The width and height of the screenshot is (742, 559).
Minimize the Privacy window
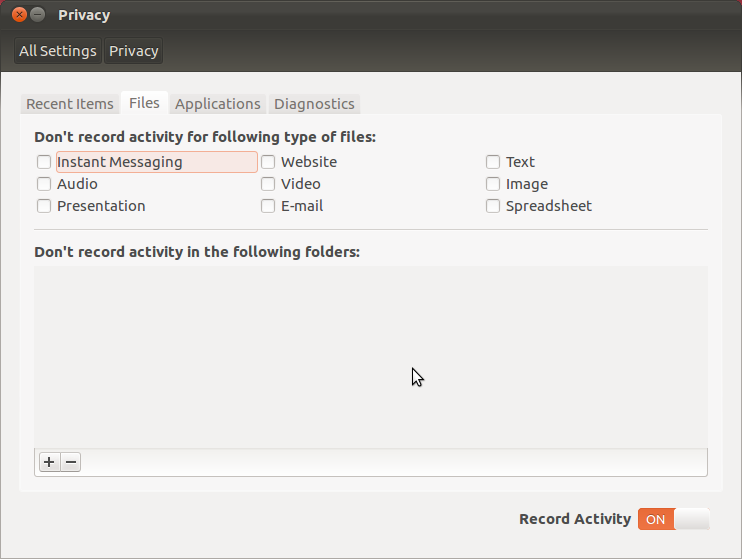click(38, 15)
